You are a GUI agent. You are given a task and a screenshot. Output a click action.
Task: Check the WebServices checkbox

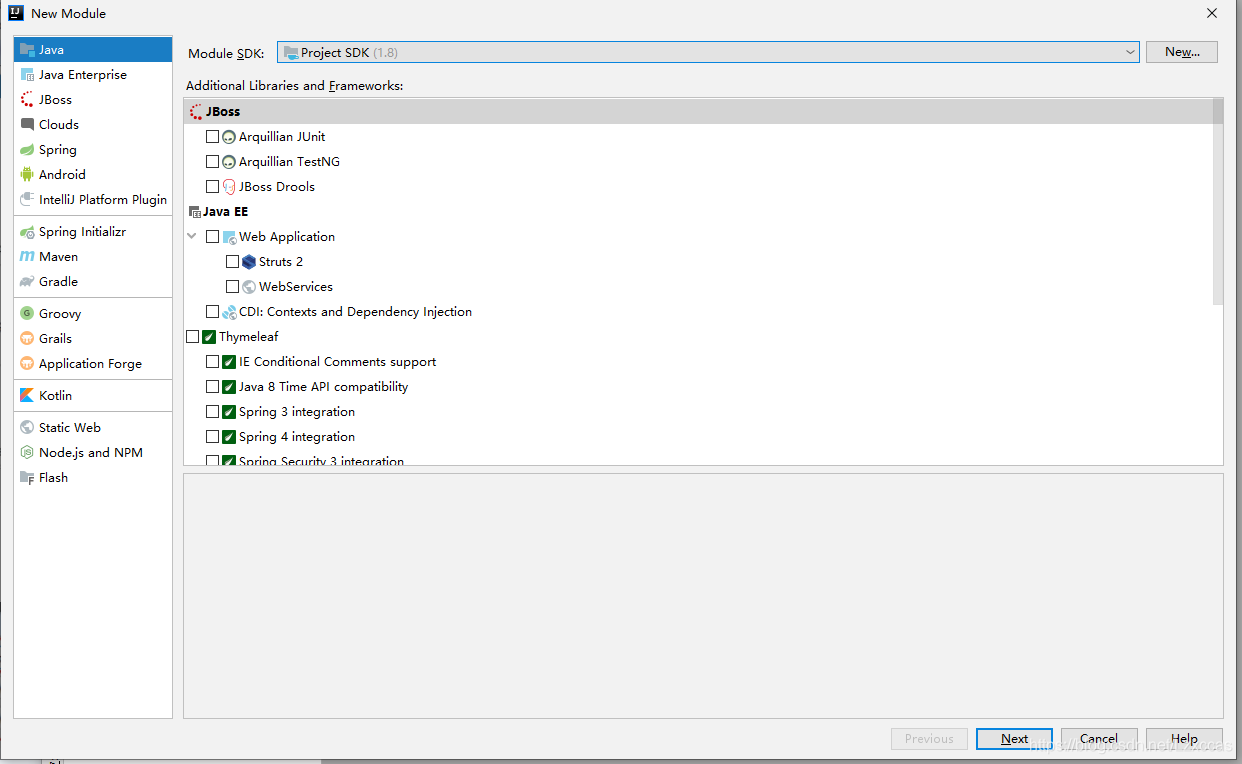click(232, 286)
